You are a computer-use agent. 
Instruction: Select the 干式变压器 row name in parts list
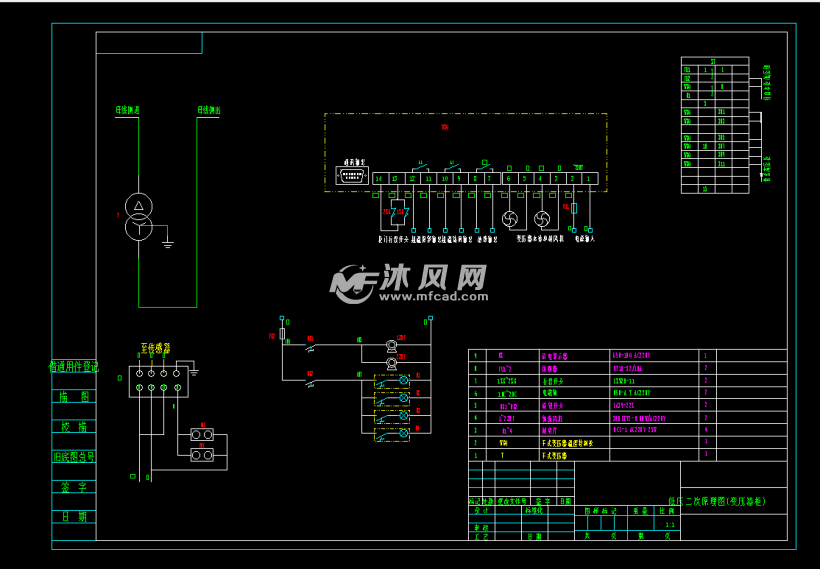pyautogui.click(x=554, y=456)
